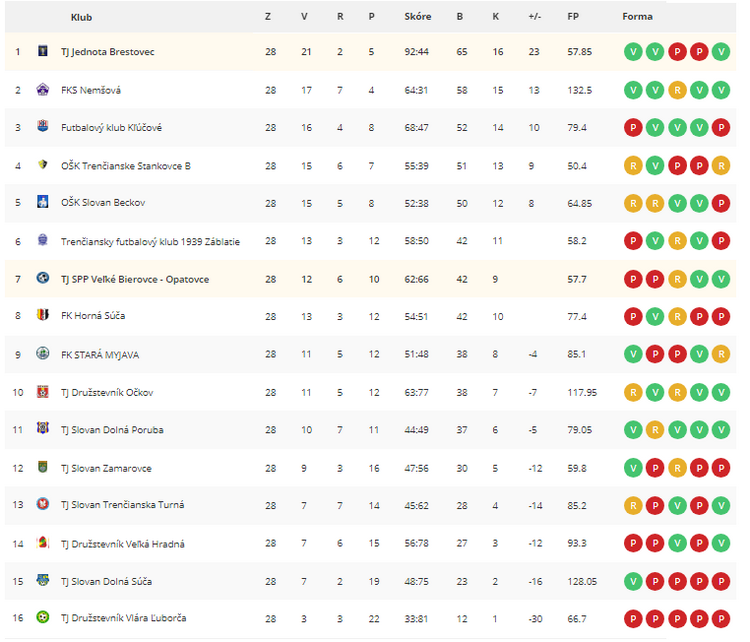
Task: Click Vlára Ľuborča's last red P badge
Action: tap(721, 619)
